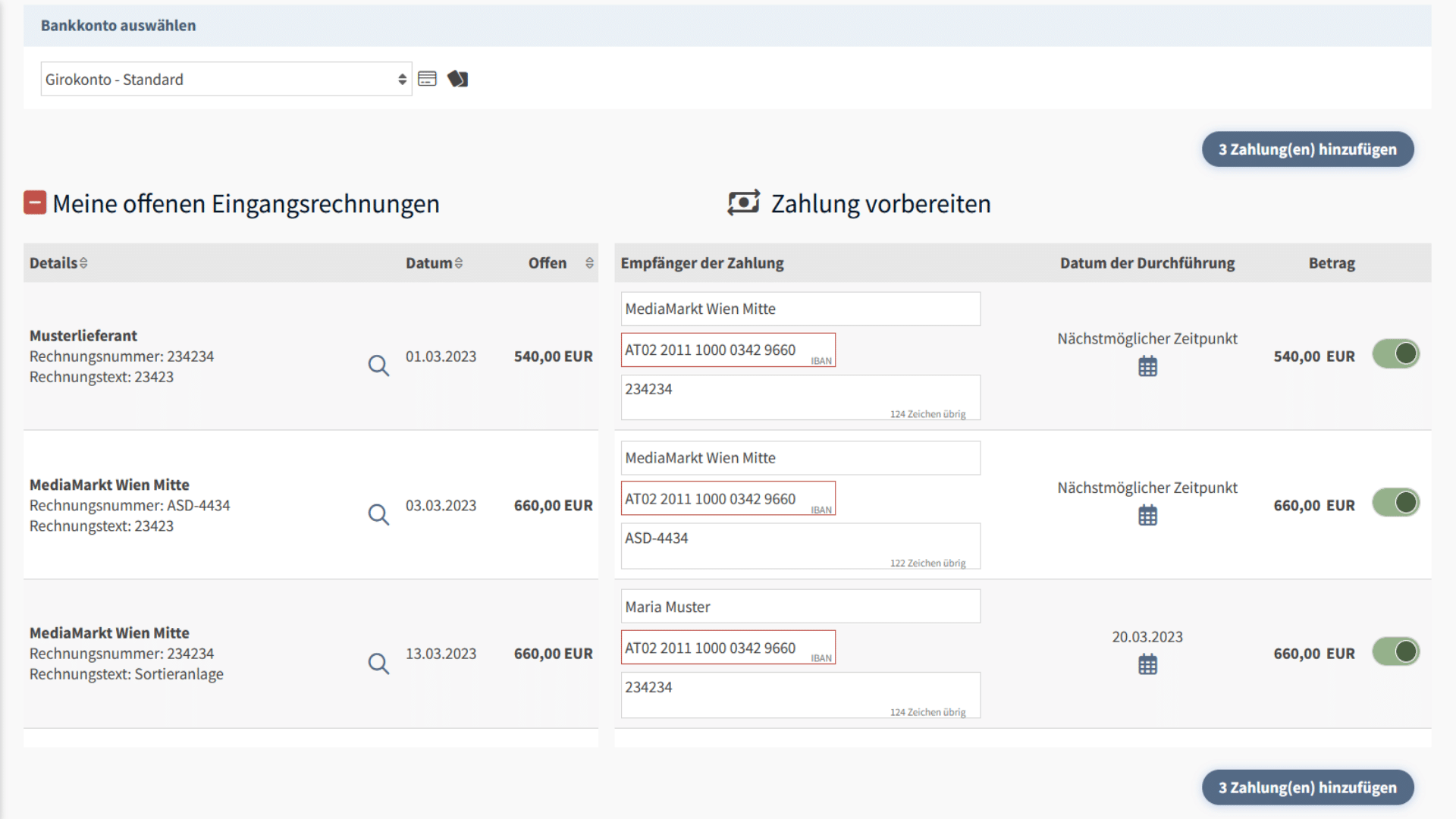
Task: Toggle off the ASD-4434 660,00 EUR payment
Action: pyautogui.click(x=1395, y=503)
